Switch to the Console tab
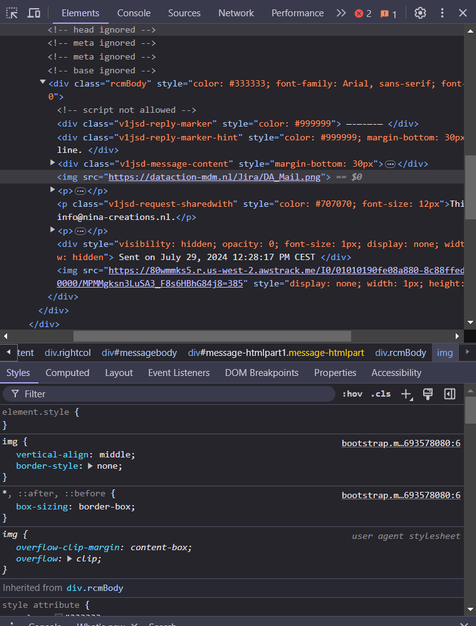This screenshot has width=476, height=626. (134, 13)
